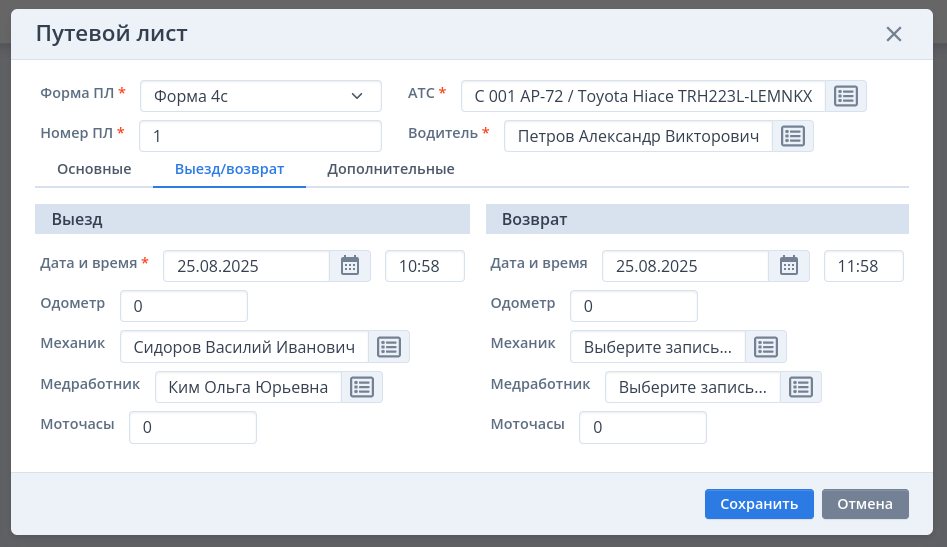Click Возврат Медработник Выберите запись field
The height and width of the screenshot is (547, 947).
coord(693,387)
